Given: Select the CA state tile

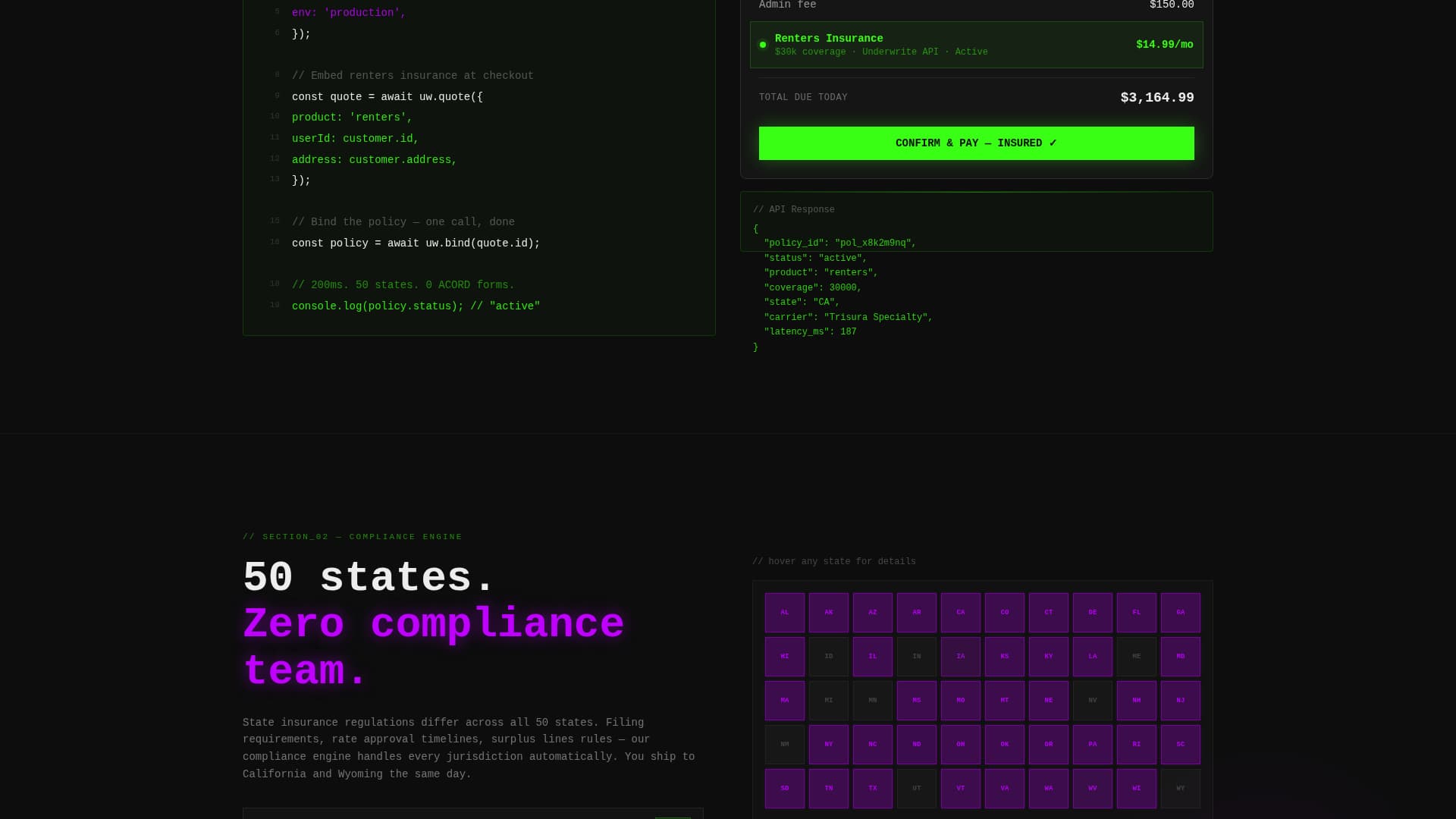Looking at the screenshot, I should click(x=961, y=613).
